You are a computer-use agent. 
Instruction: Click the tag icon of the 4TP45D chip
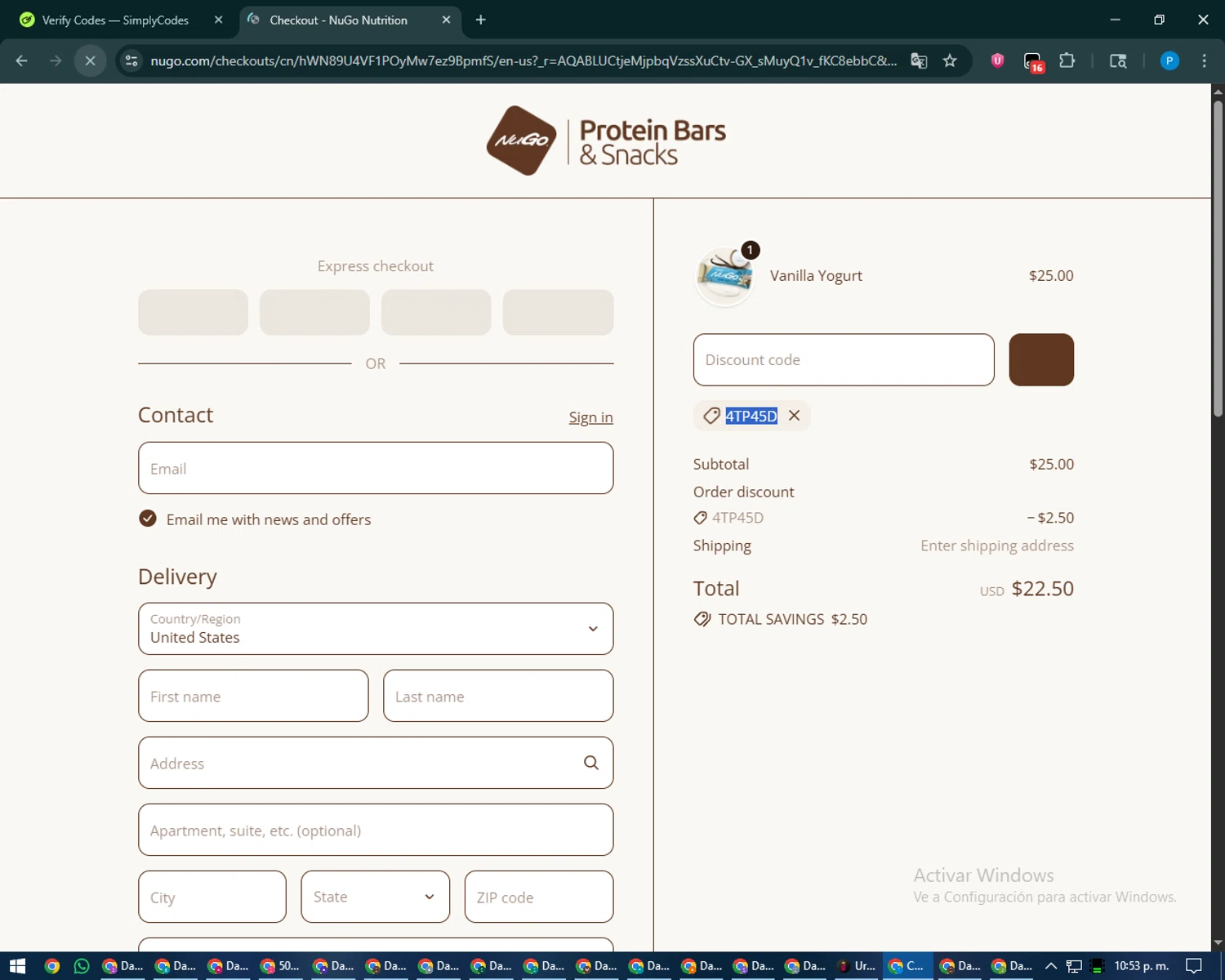[x=711, y=416]
